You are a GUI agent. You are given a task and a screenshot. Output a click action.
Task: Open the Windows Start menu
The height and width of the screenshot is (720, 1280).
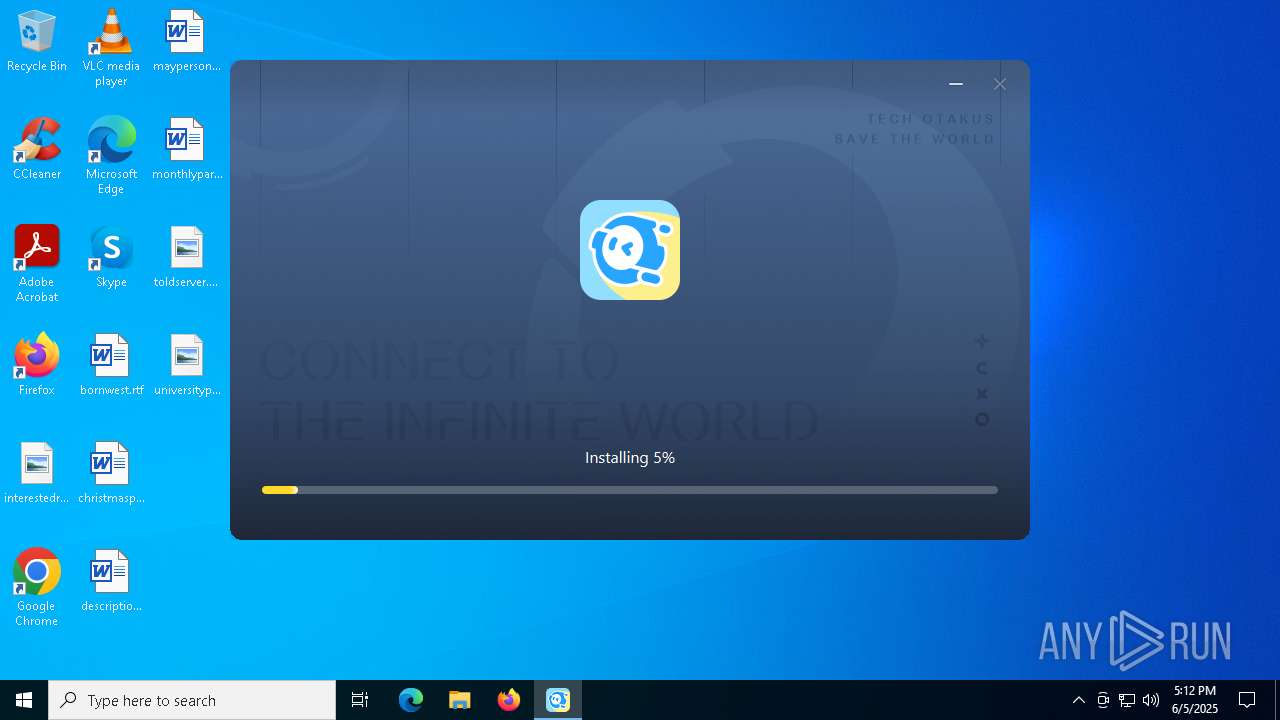[24, 700]
